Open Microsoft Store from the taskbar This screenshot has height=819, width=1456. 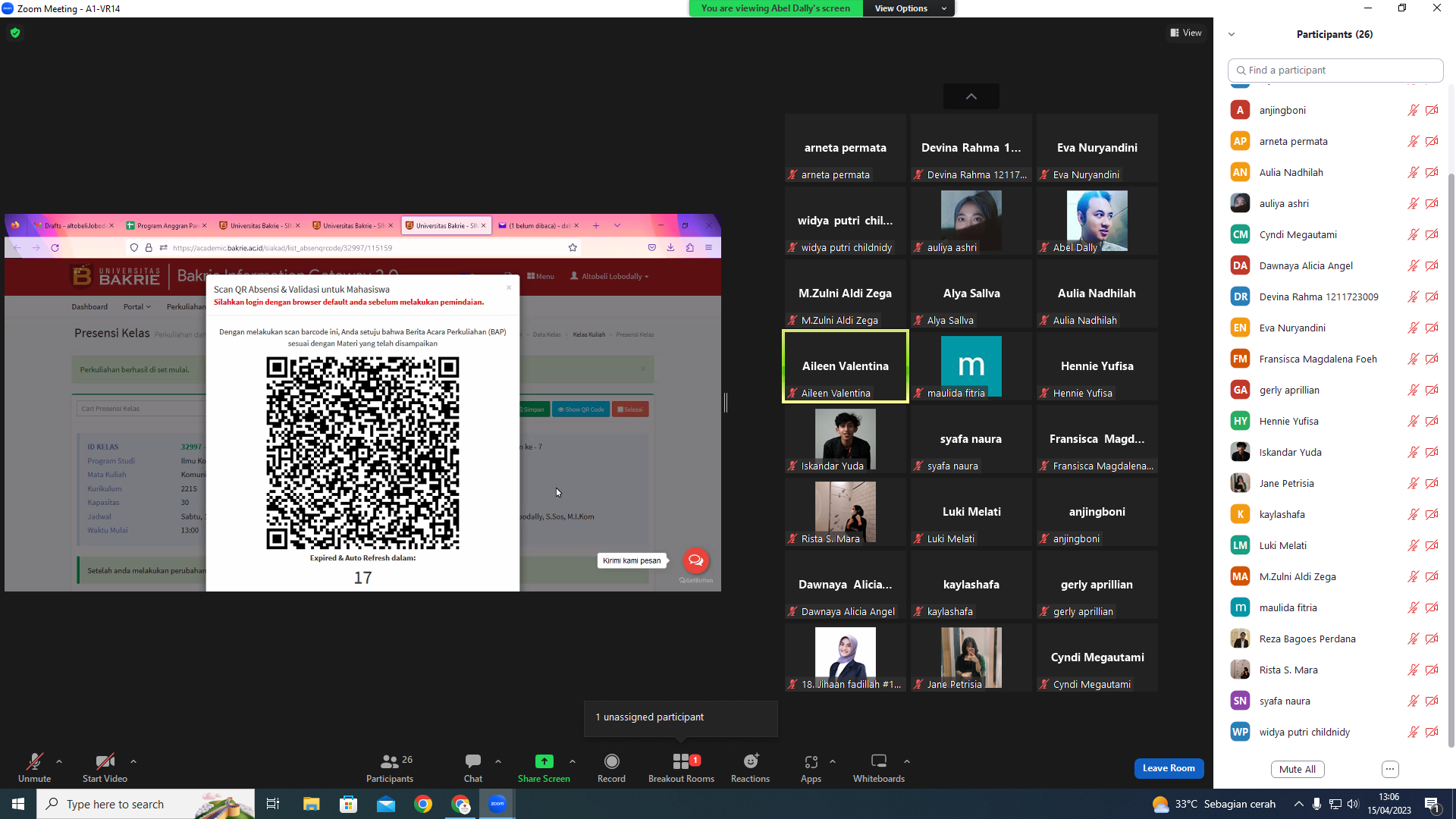(349, 804)
